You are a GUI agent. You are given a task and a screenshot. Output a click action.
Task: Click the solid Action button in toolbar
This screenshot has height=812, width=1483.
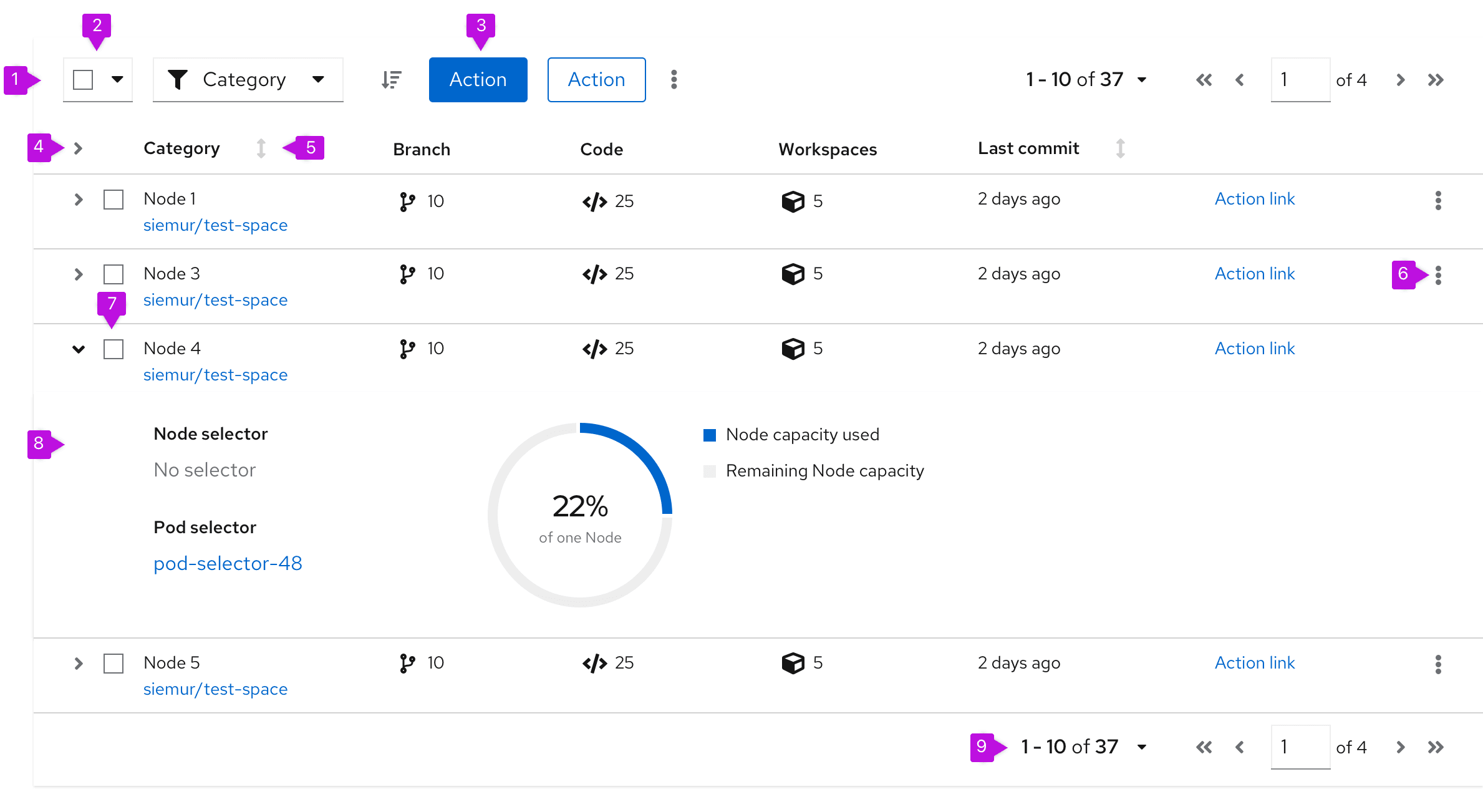click(477, 80)
